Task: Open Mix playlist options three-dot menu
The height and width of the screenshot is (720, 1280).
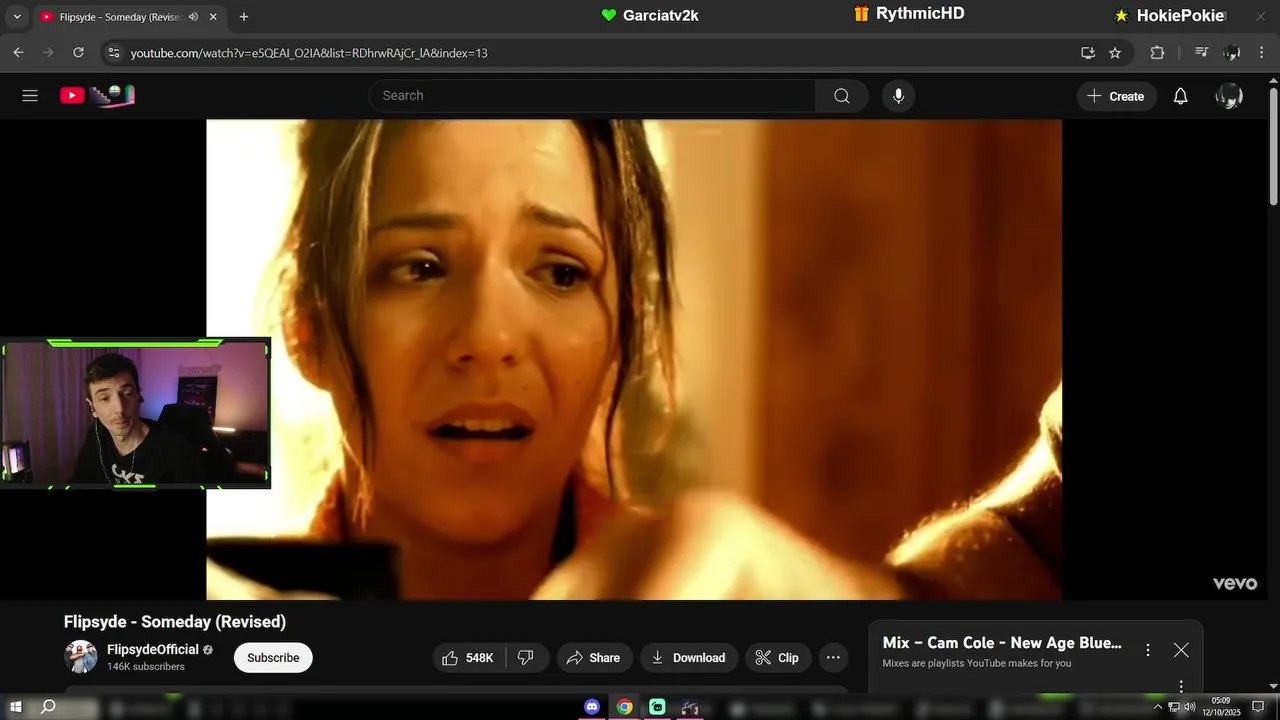Action: [x=1148, y=650]
